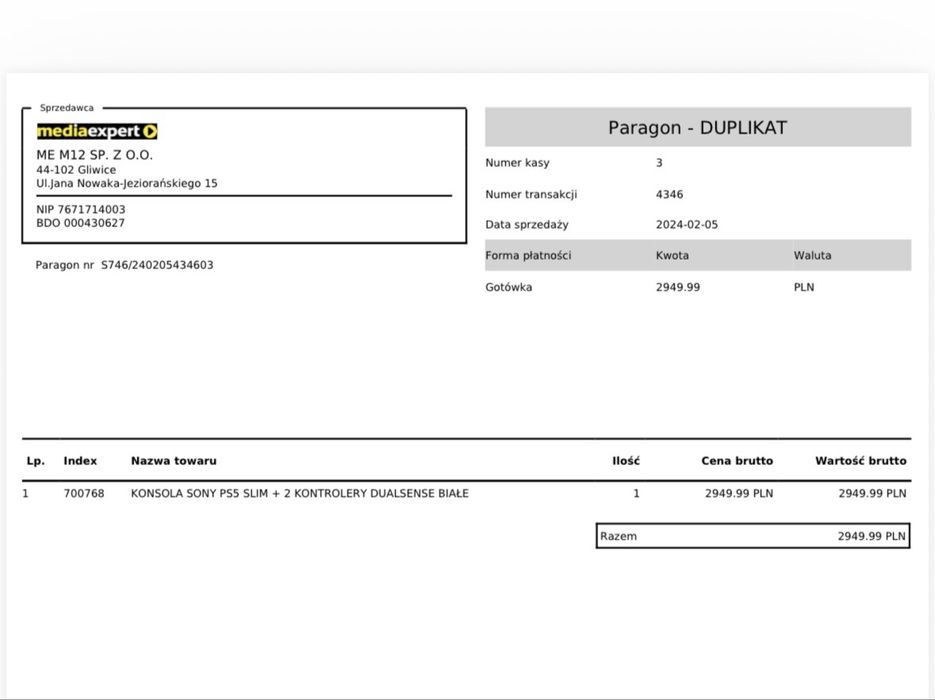This screenshot has width=935, height=700.
Task: Select item 'KONSOLA SONY PS5 SLIM + 2 KONTROLERY'
Action: [x=249, y=494]
